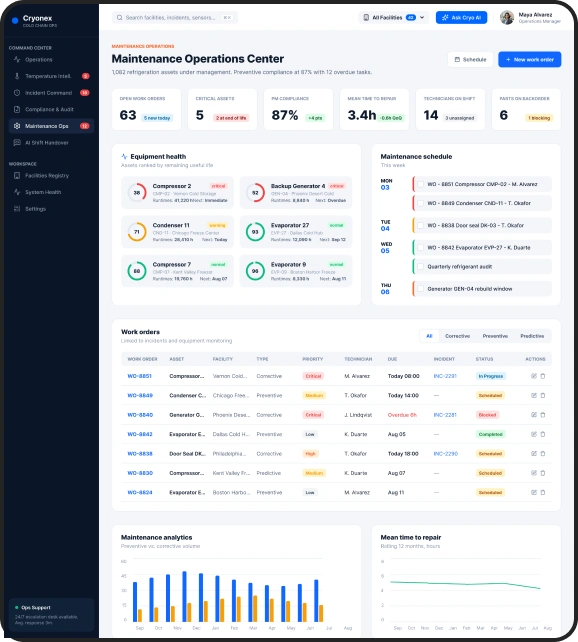578x642 pixels.
Task: Open incident link INC-2291
Action: point(445,376)
